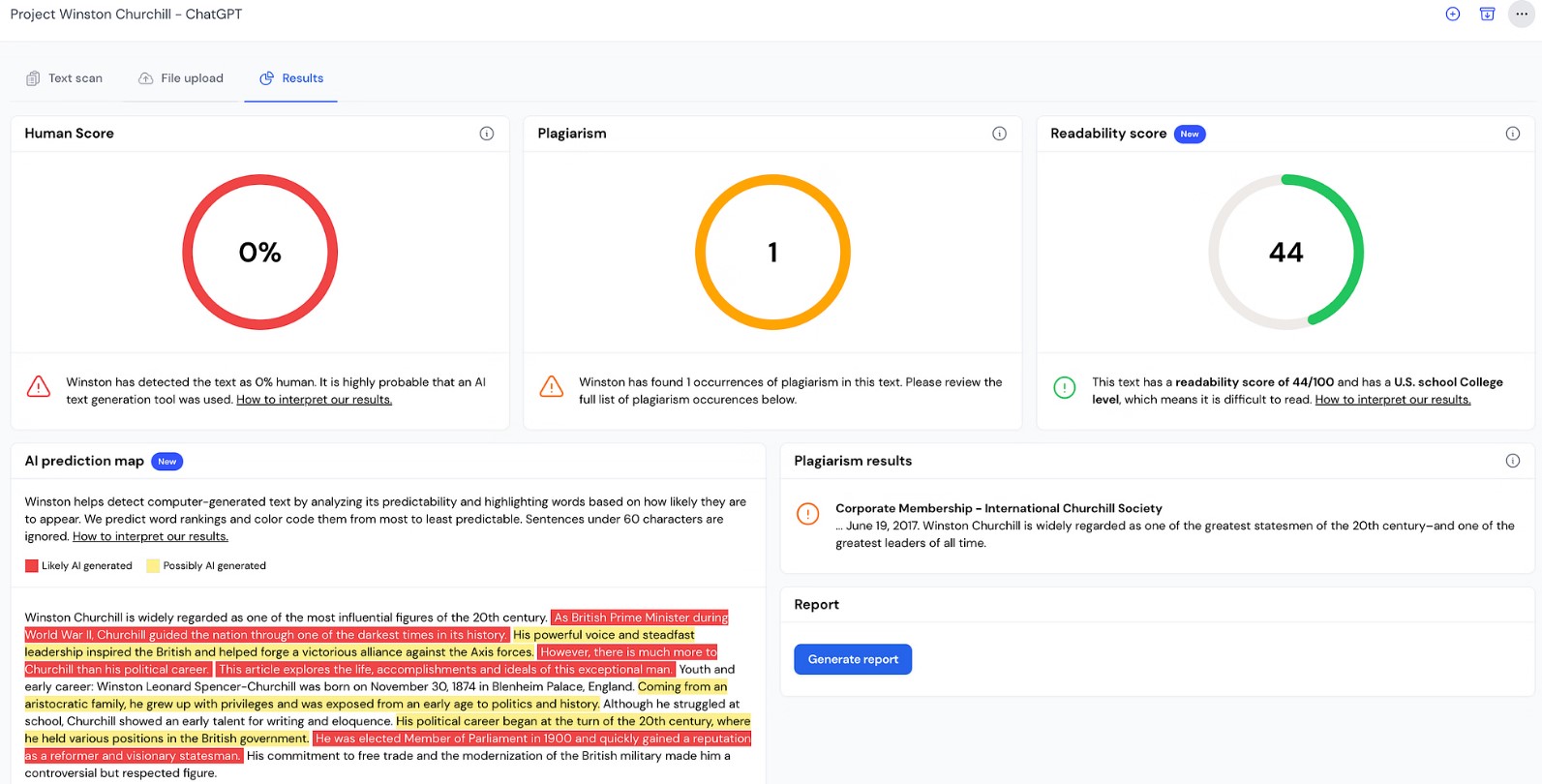Viewport: 1542px width, 784px height.
Task: Click the plus circle new scan icon
Action: click(1452, 14)
